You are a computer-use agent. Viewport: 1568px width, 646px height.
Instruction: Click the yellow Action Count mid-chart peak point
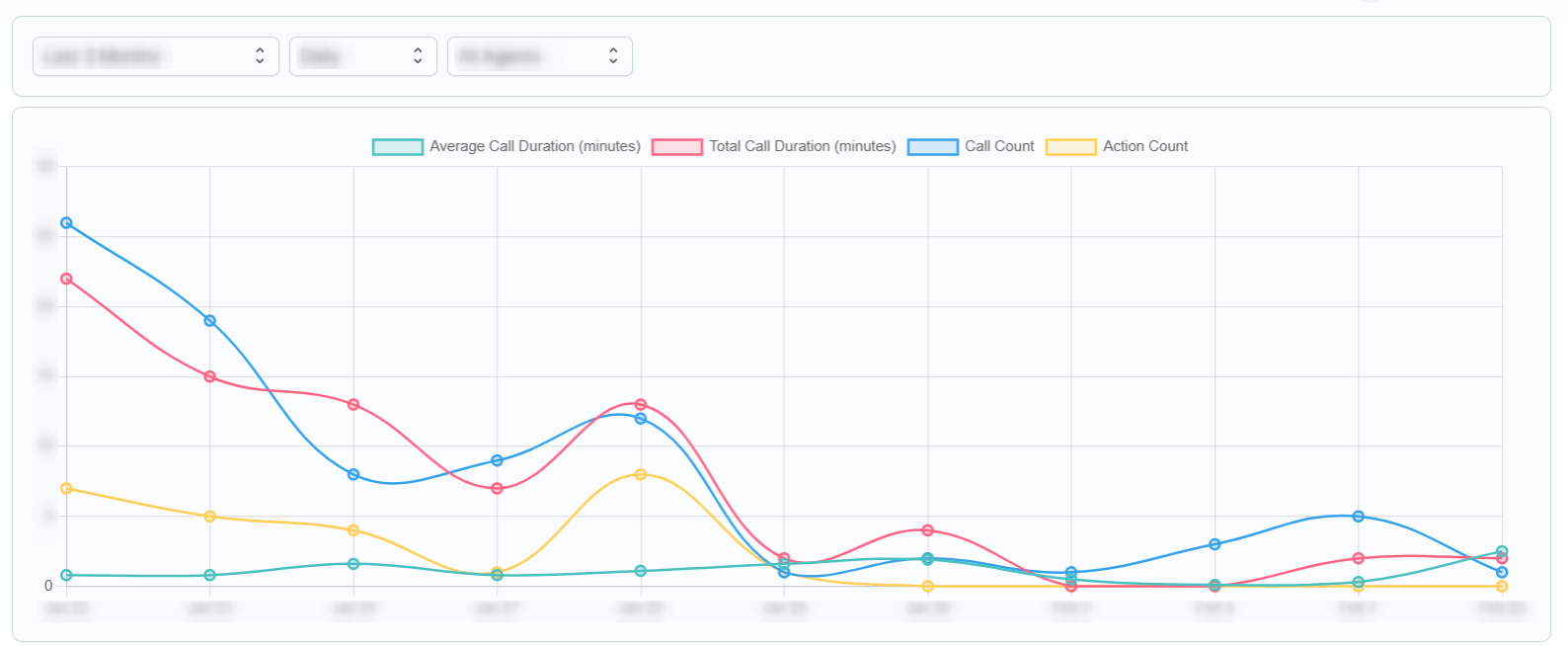point(641,475)
